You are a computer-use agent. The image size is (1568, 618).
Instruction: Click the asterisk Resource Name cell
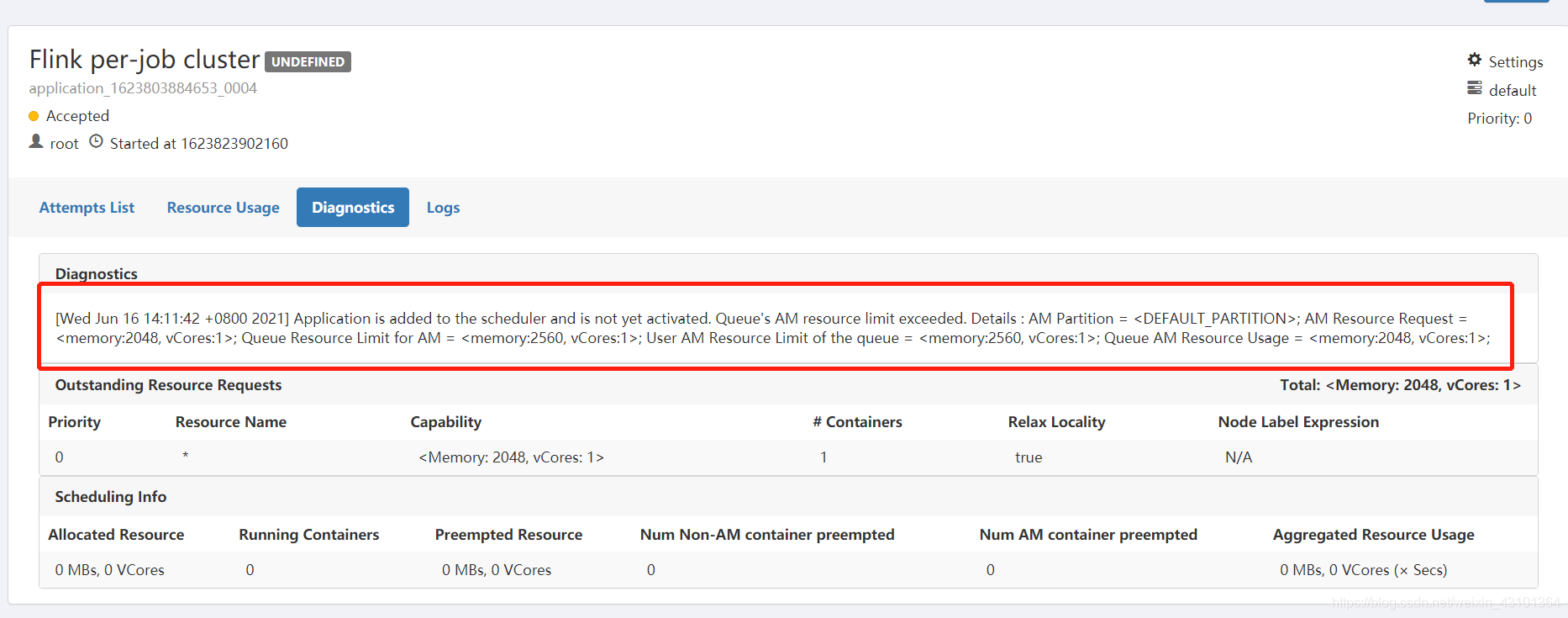(x=185, y=457)
